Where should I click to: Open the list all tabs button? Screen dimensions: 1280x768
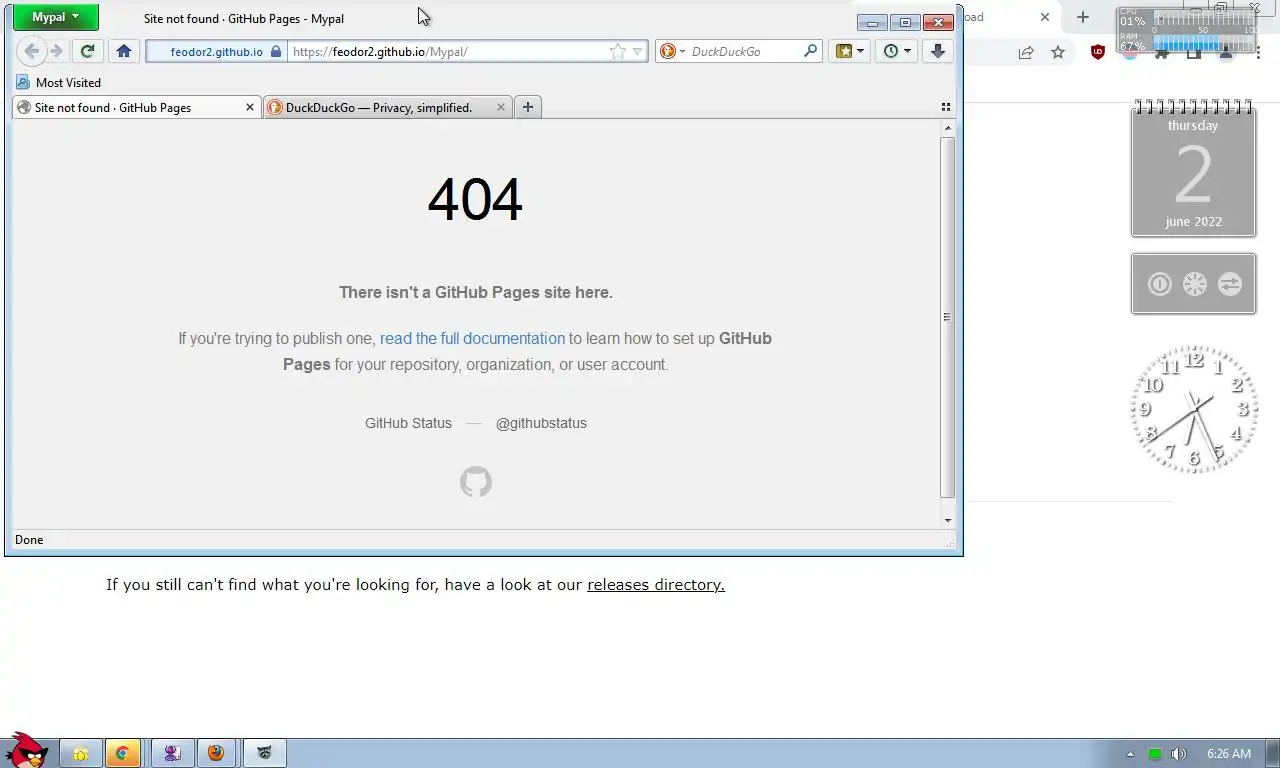(x=946, y=107)
